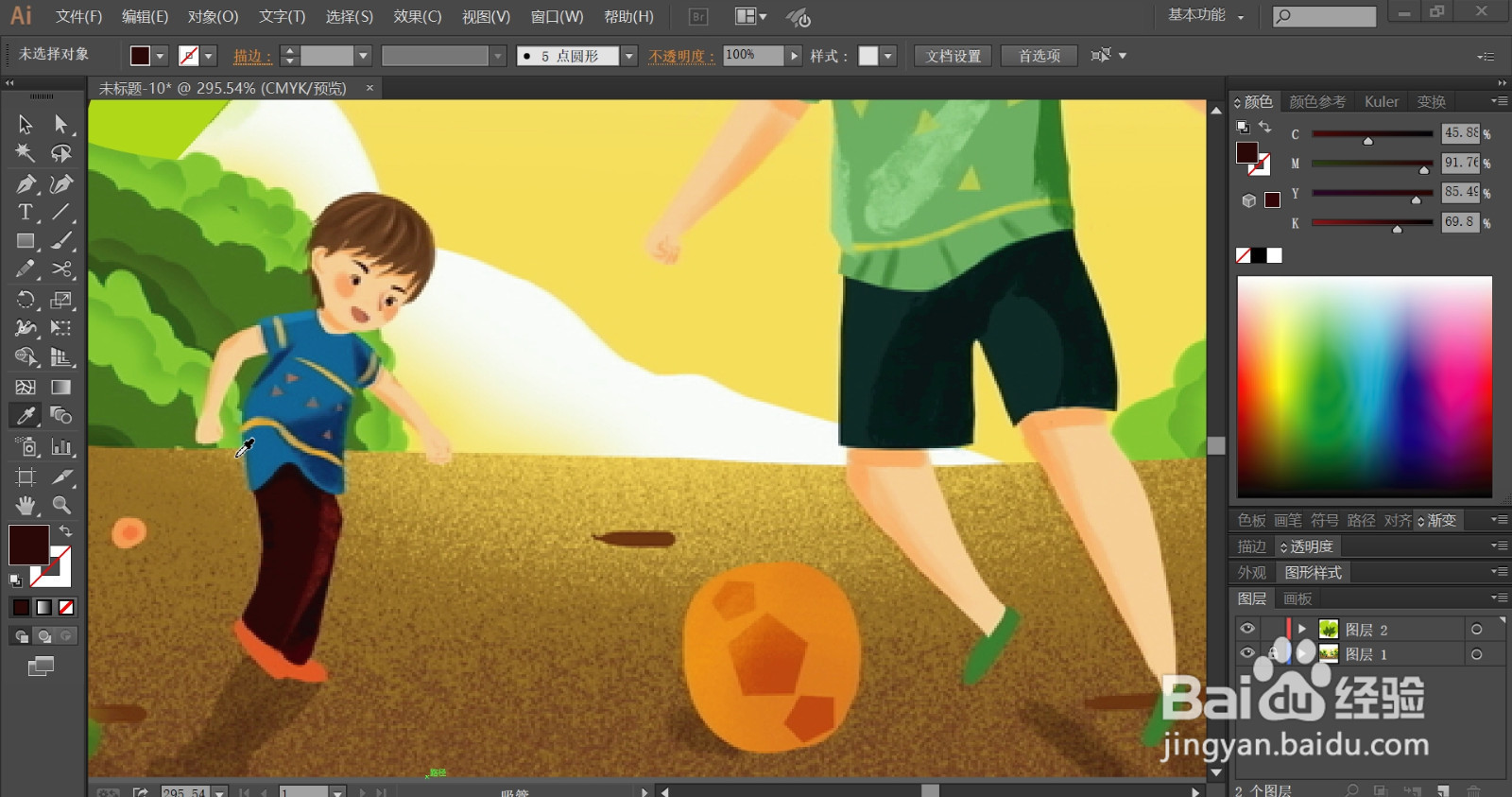
Task: Open the 基本功能 workspace switcher
Action: pos(1207,15)
